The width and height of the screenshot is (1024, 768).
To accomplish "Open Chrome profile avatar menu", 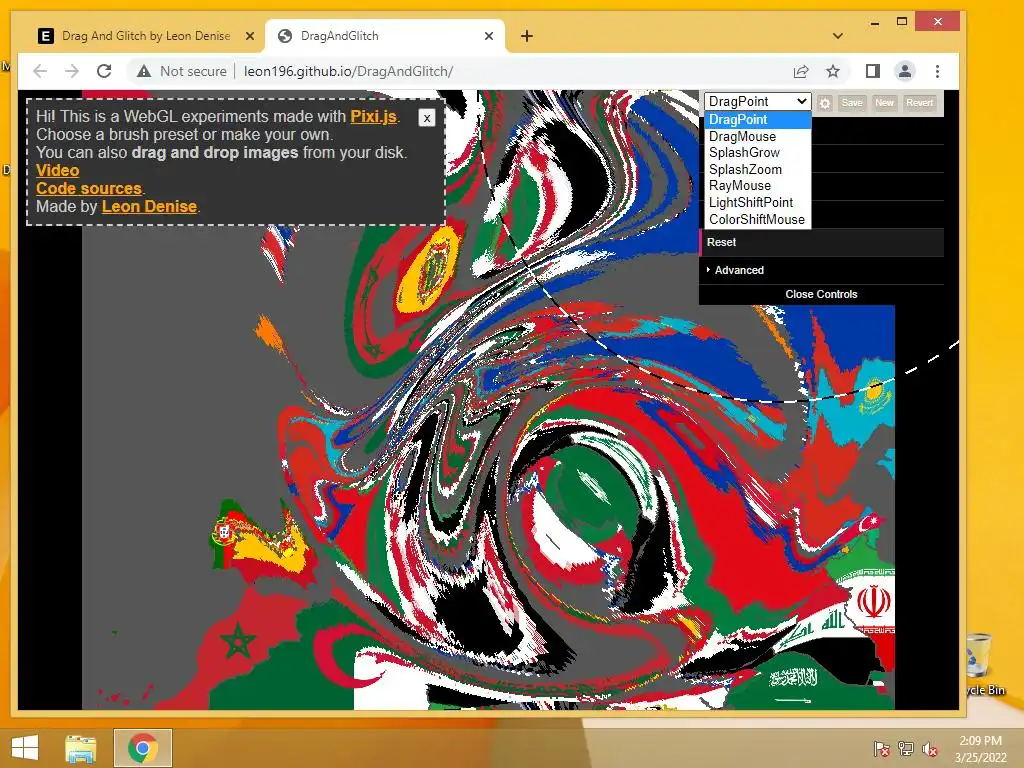I will pyautogui.click(x=904, y=71).
